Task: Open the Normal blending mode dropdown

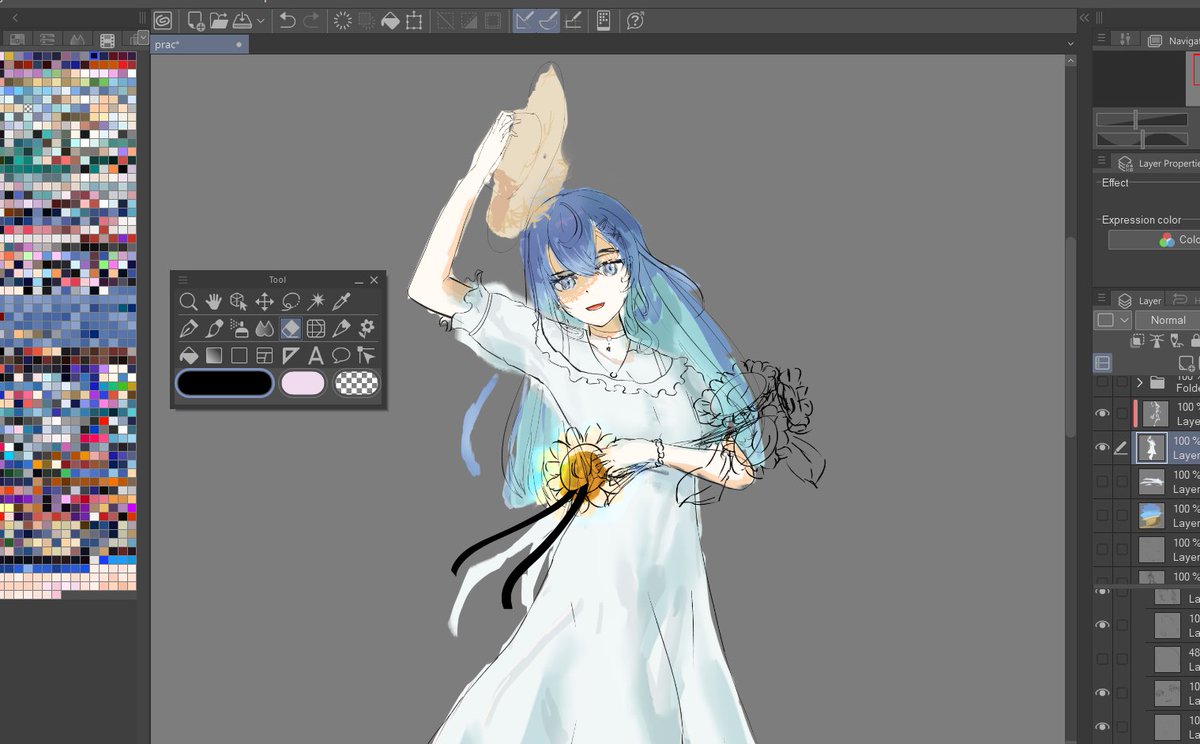Action: click(x=1168, y=320)
